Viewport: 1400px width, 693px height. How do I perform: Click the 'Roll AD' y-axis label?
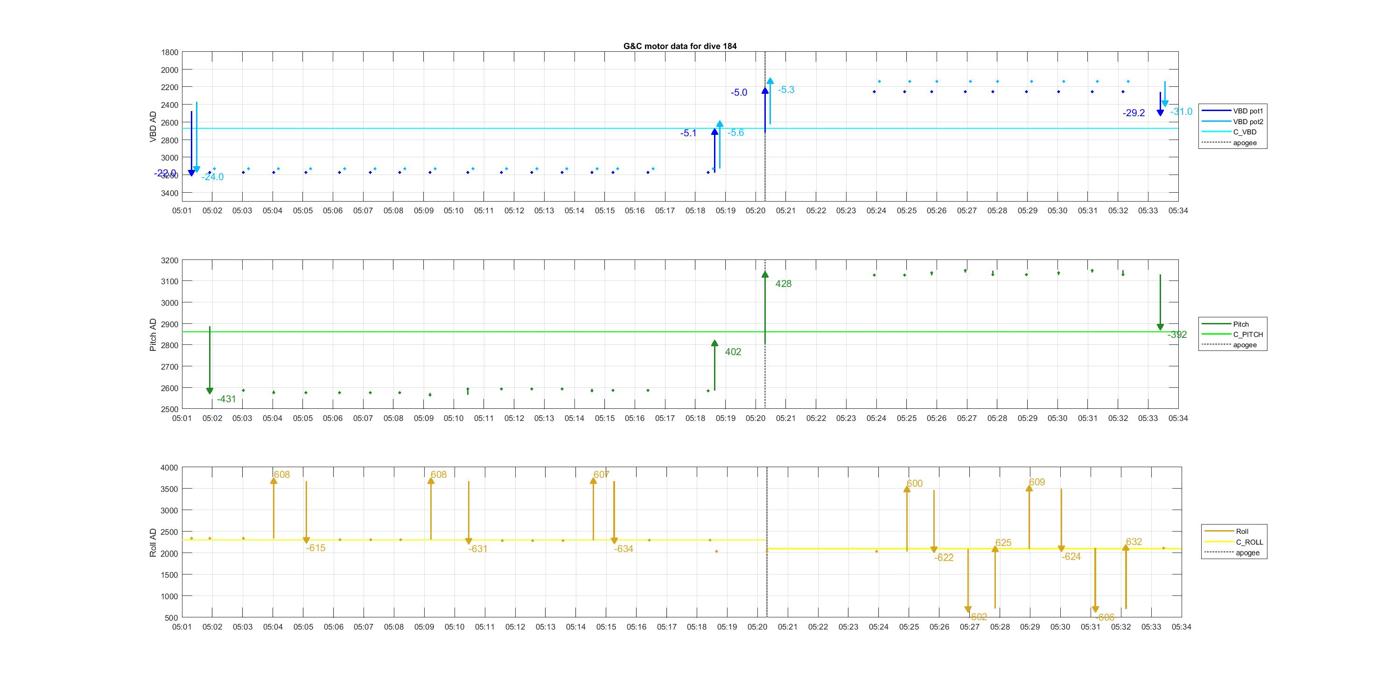(154, 542)
